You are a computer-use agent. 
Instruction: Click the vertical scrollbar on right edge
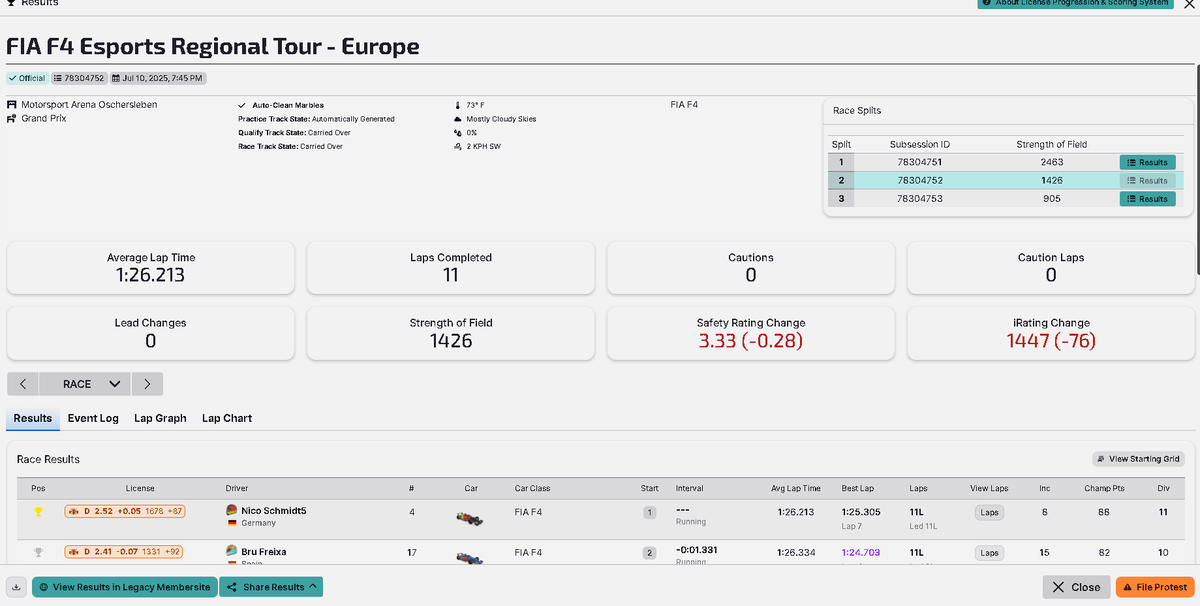point(1197,170)
